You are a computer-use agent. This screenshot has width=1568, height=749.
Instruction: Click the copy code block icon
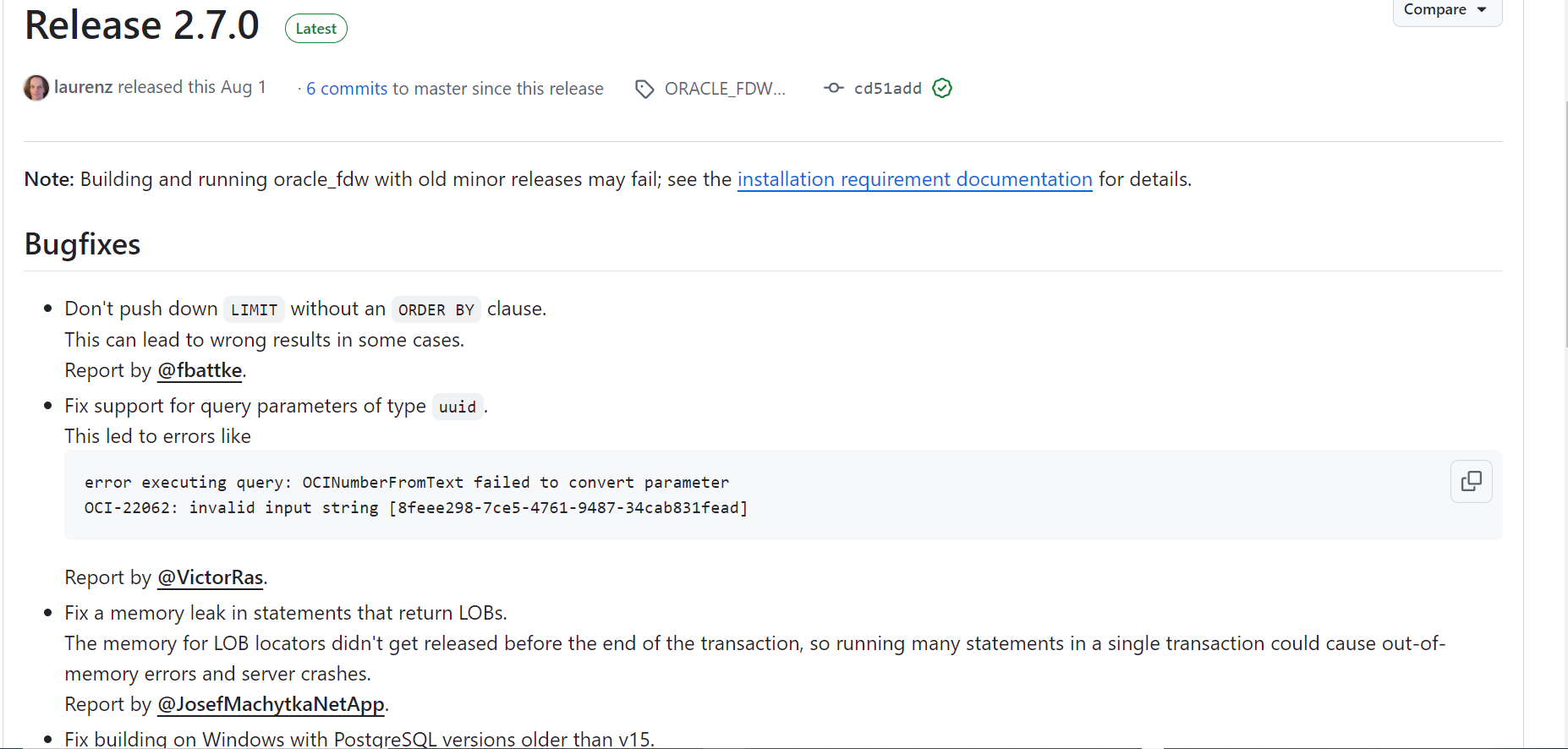click(1471, 481)
